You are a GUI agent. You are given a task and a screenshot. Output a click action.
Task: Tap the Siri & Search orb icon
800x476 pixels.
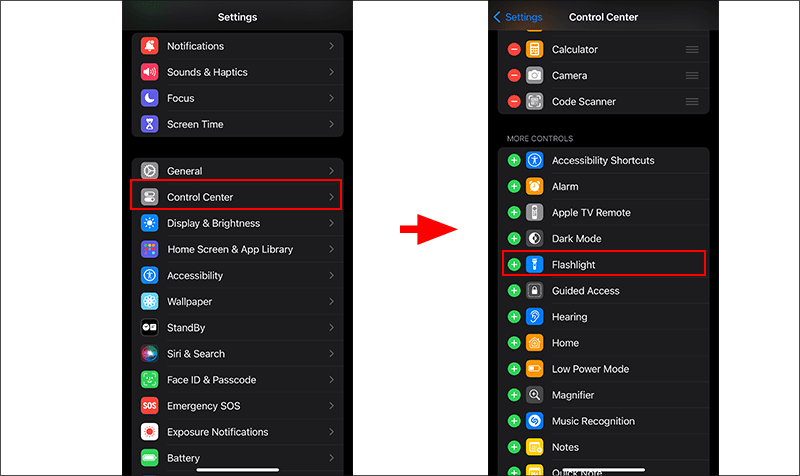(x=149, y=354)
